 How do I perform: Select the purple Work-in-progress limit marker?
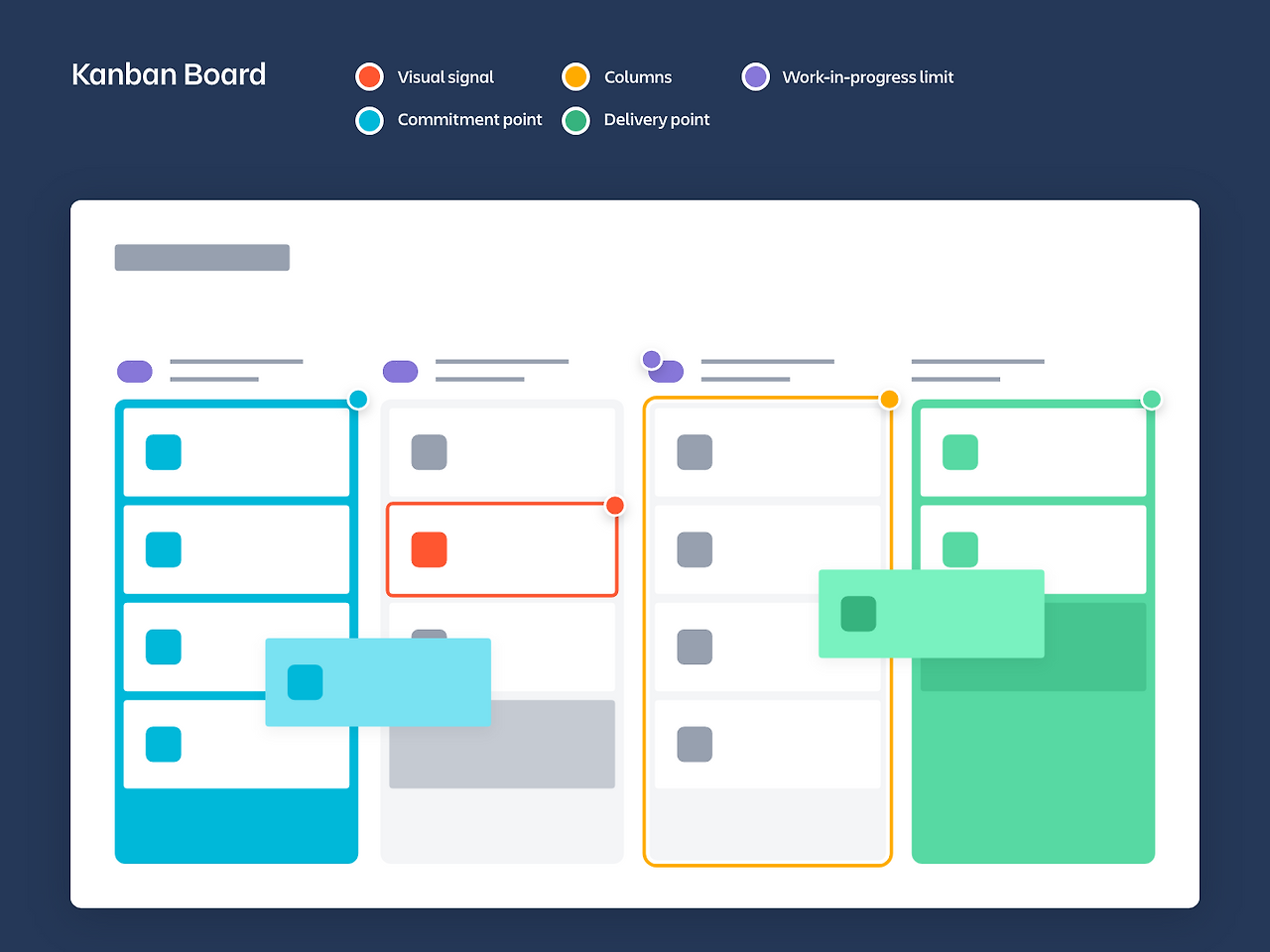[x=755, y=76]
